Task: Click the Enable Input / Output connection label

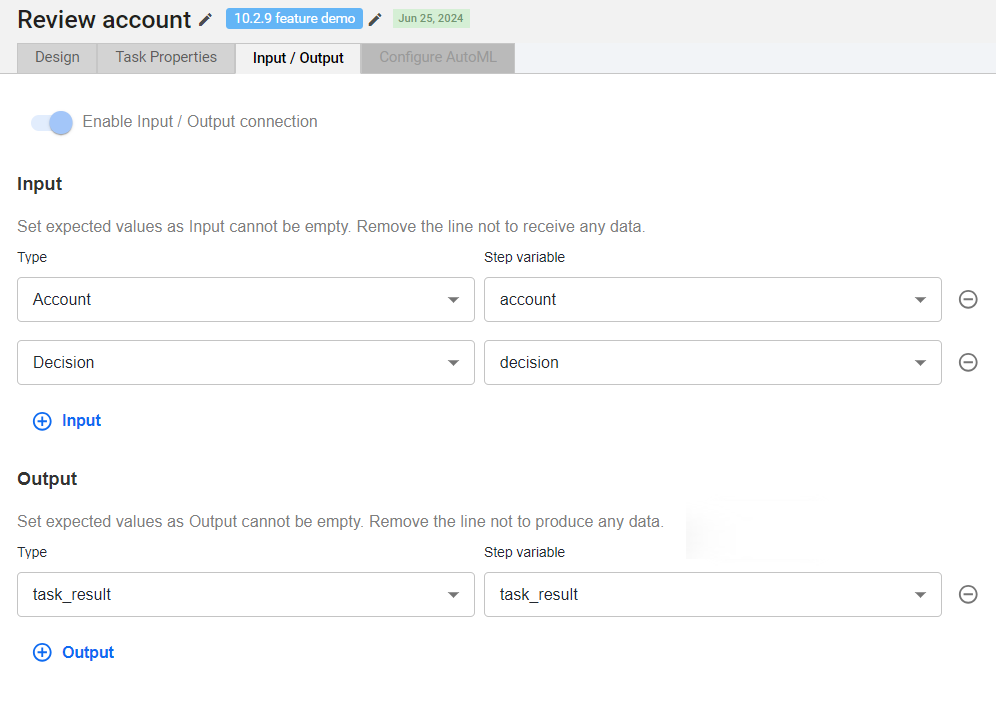Action: click(200, 121)
